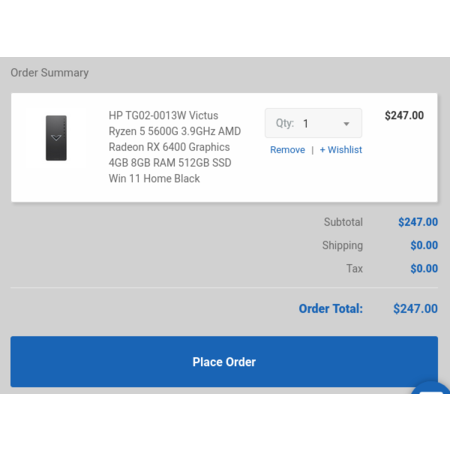The image size is (450, 450).
Task: Click the Shipping amount $0.00
Action: pyautogui.click(x=424, y=245)
